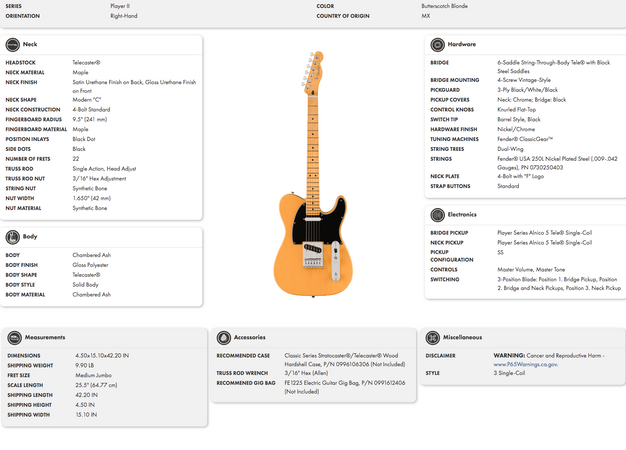626x450 pixels.
Task: Select the Miscellaneous section heading
Action: point(463,337)
